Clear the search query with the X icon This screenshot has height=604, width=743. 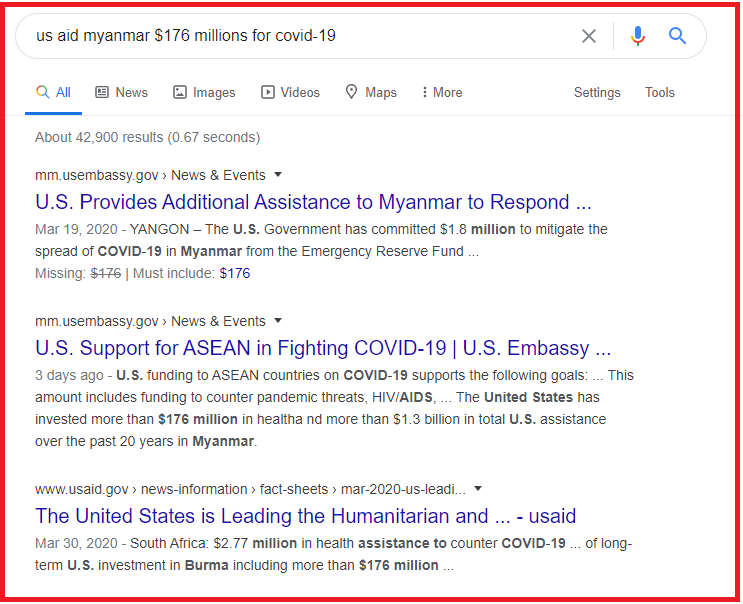[589, 36]
